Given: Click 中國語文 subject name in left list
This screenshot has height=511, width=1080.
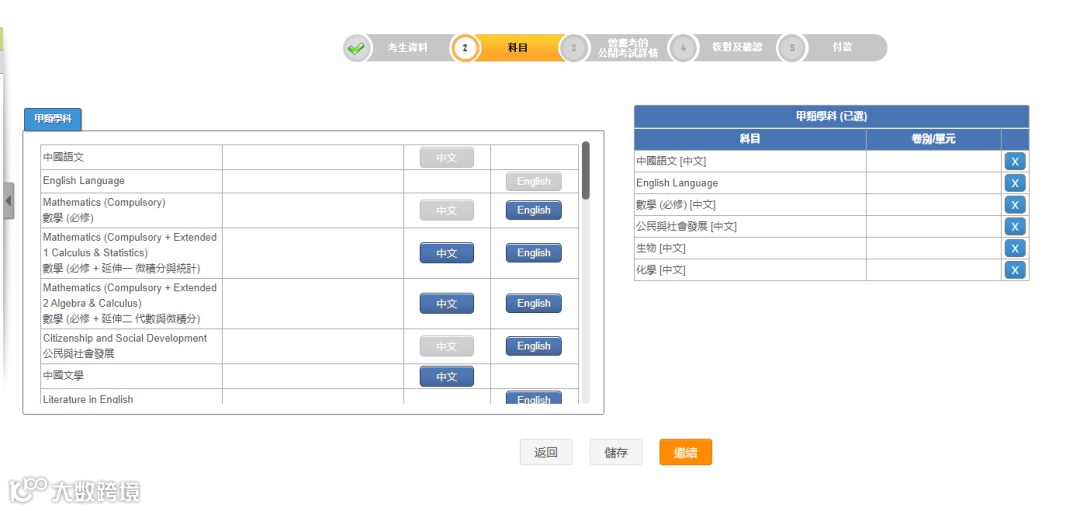Looking at the screenshot, I should click(63, 157).
